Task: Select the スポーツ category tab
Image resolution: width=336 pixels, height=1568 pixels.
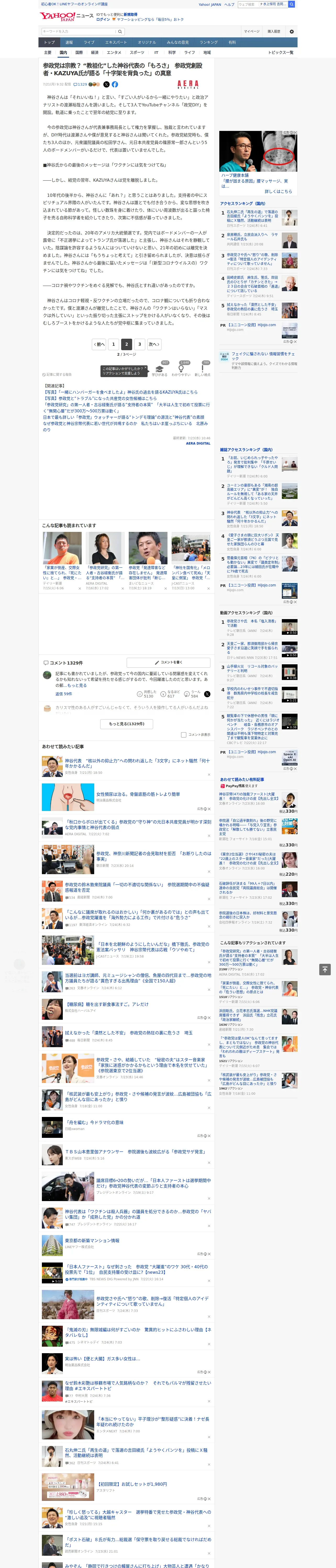Action: click(137, 52)
